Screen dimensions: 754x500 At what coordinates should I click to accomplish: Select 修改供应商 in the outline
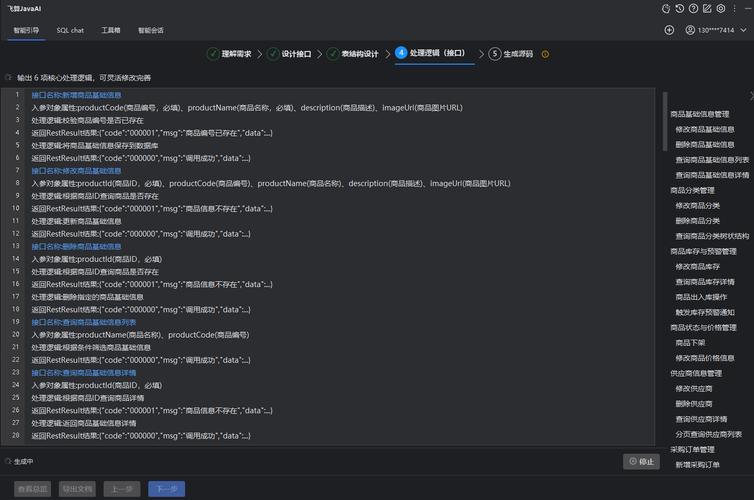pyautogui.click(x=694, y=388)
